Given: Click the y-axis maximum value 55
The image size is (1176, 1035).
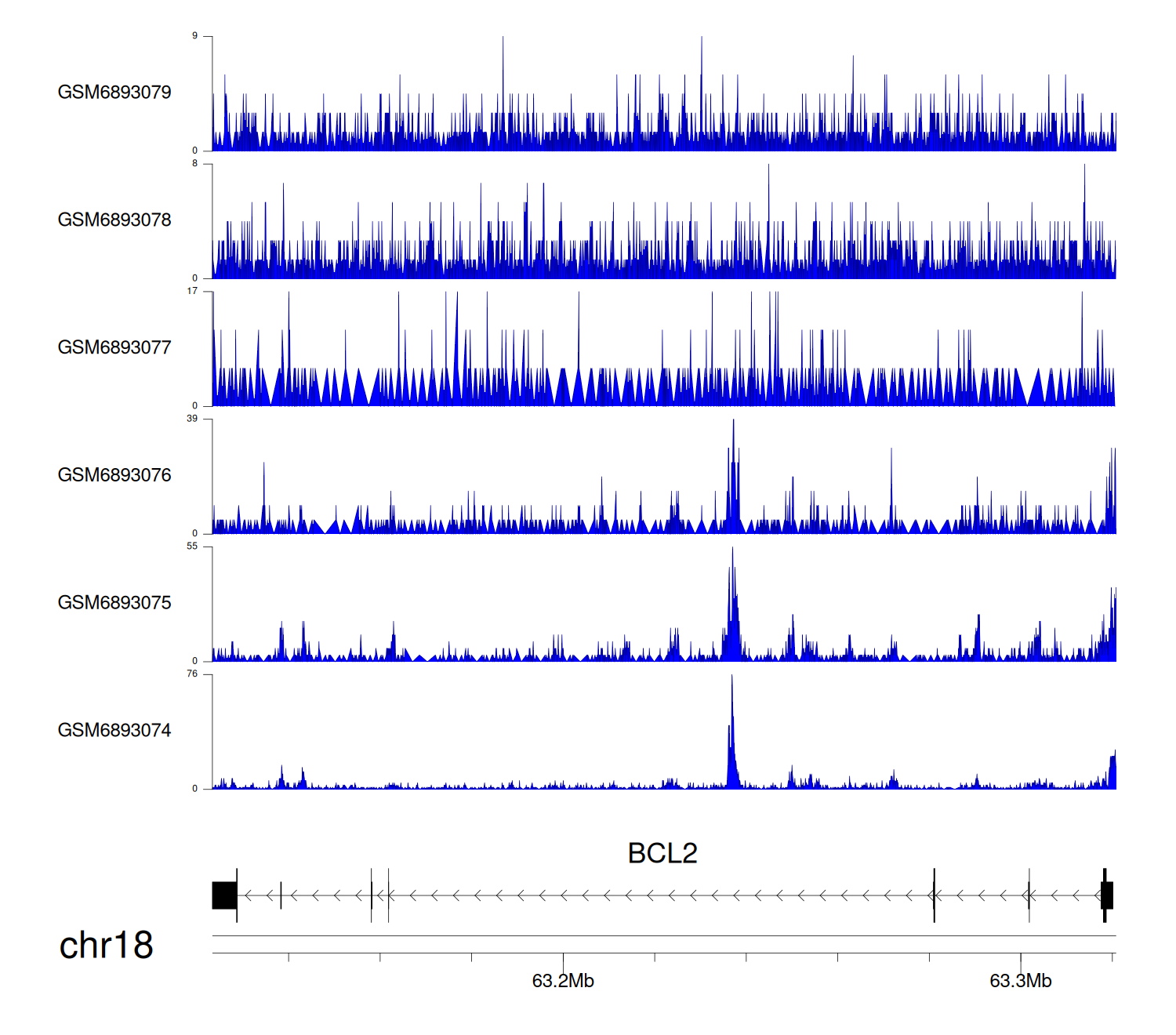Looking at the screenshot, I should pos(192,547).
